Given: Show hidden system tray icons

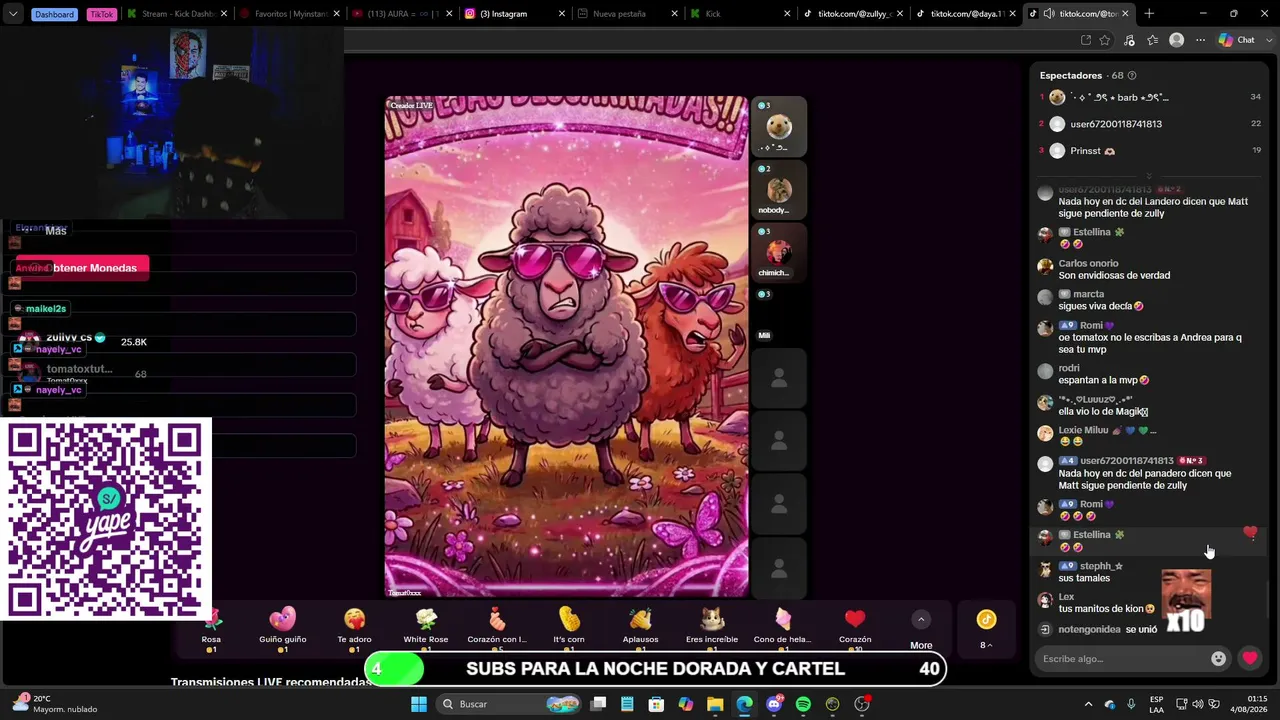Looking at the screenshot, I should (x=1088, y=704).
